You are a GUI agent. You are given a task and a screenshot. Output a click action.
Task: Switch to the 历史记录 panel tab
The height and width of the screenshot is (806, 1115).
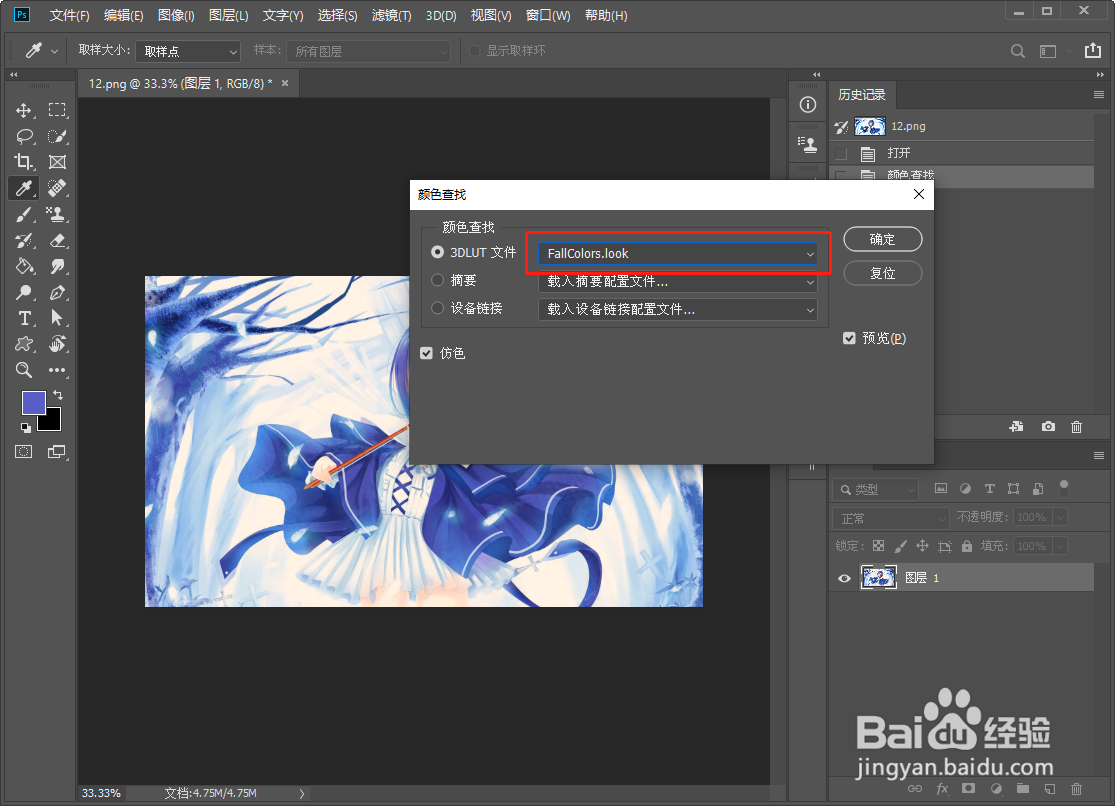coord(862,95)
